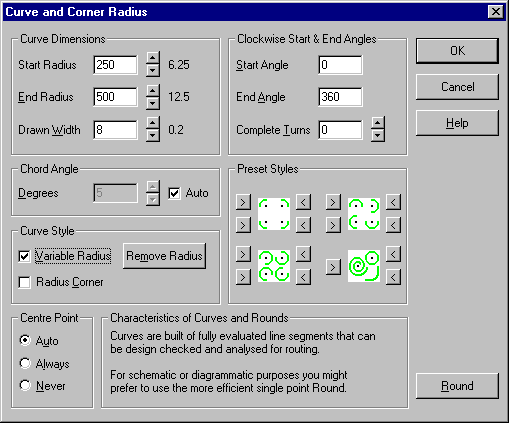Click upper left-pointing arrow right of spiral preset
Viewport: 509px width, 423px height.
(393, 254)
